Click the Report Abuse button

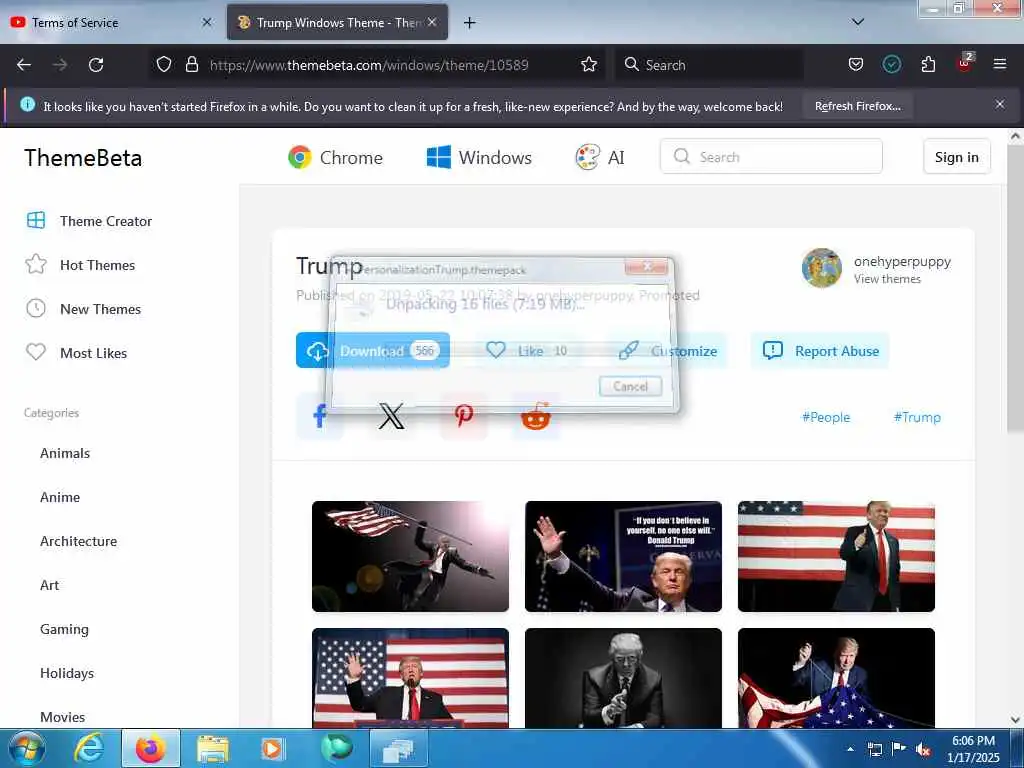(x=820, y=351)
